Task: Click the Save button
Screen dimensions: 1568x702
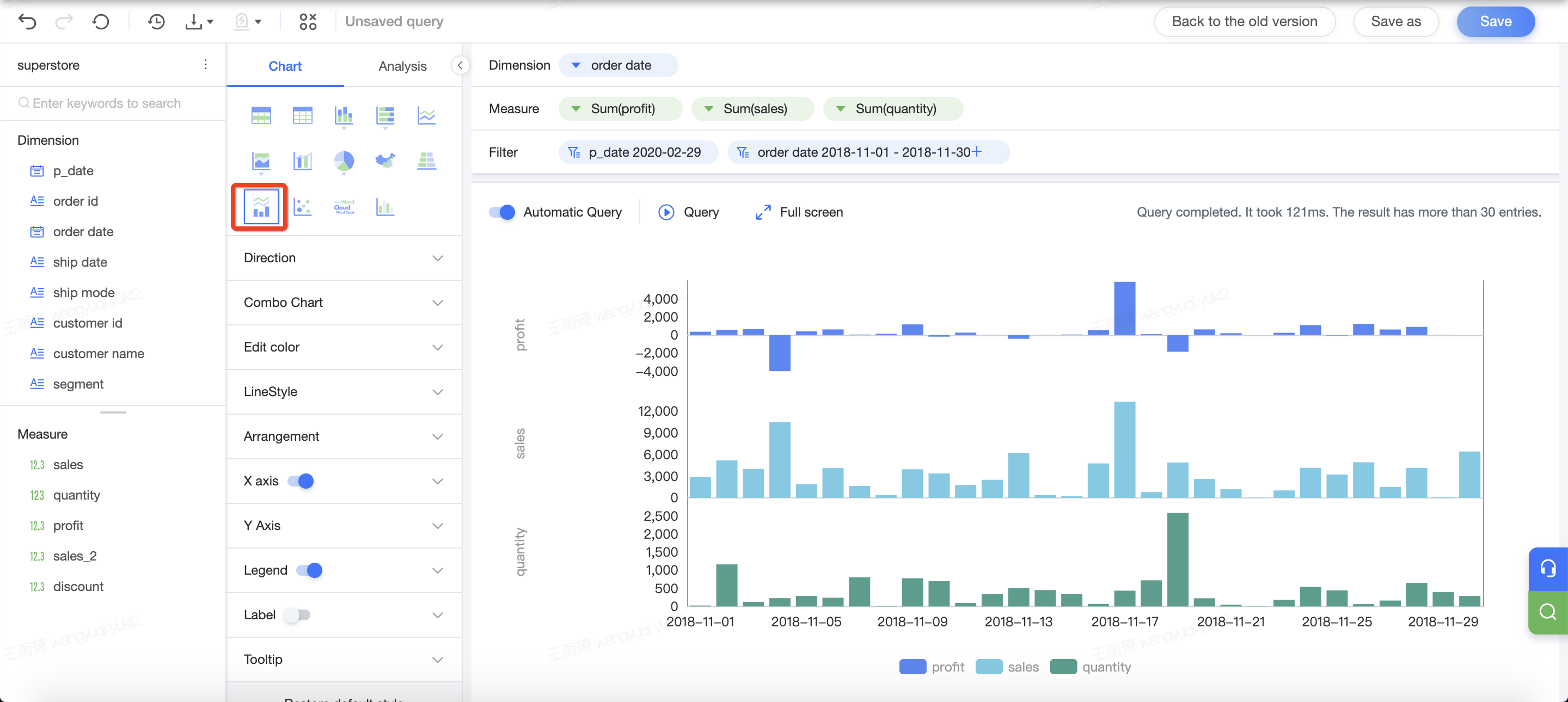Action: coord(1496,21)
